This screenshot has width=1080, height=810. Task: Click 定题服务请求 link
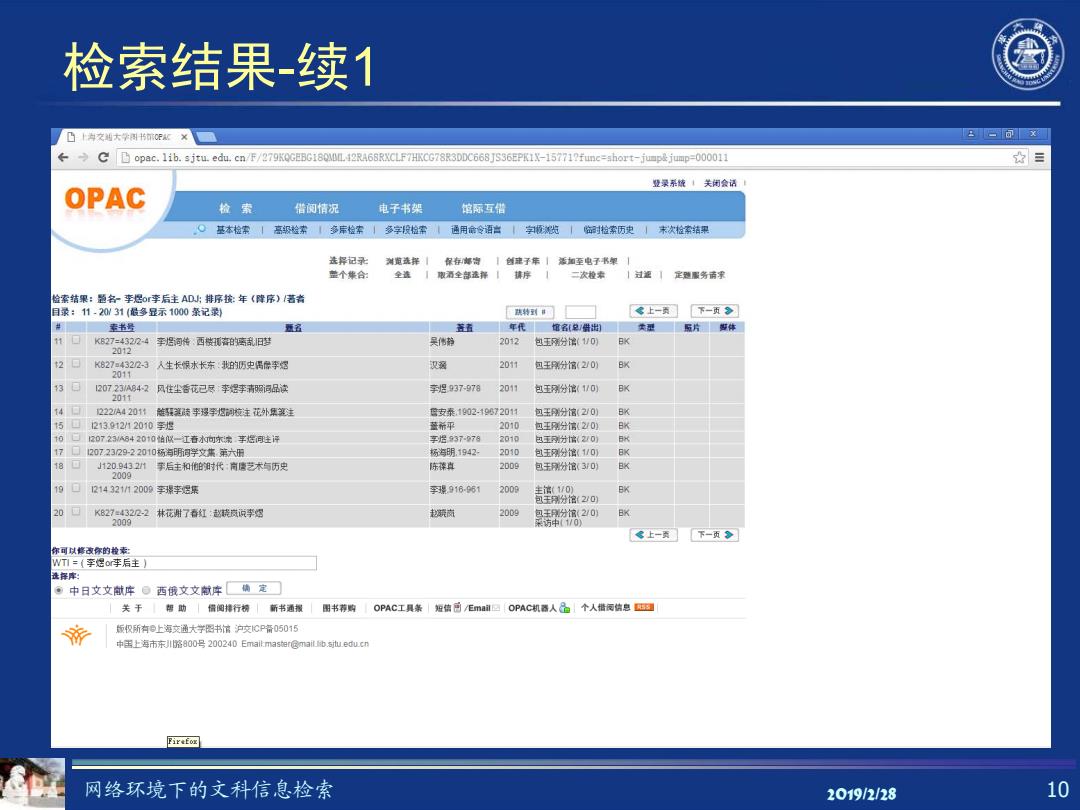[x=700, y=275]
